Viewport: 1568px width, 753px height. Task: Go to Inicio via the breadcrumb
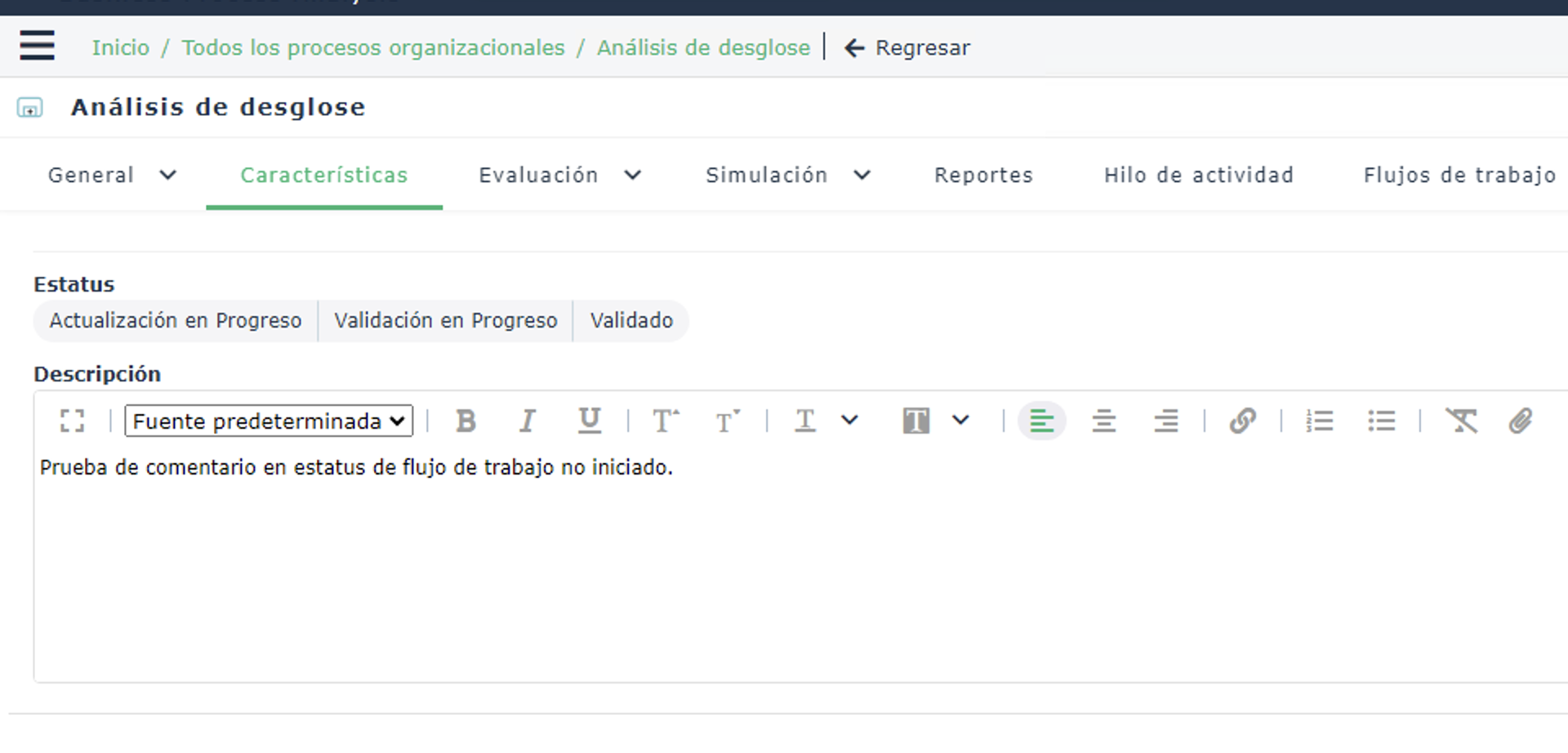pyautogui.click(x=121, y=47)
